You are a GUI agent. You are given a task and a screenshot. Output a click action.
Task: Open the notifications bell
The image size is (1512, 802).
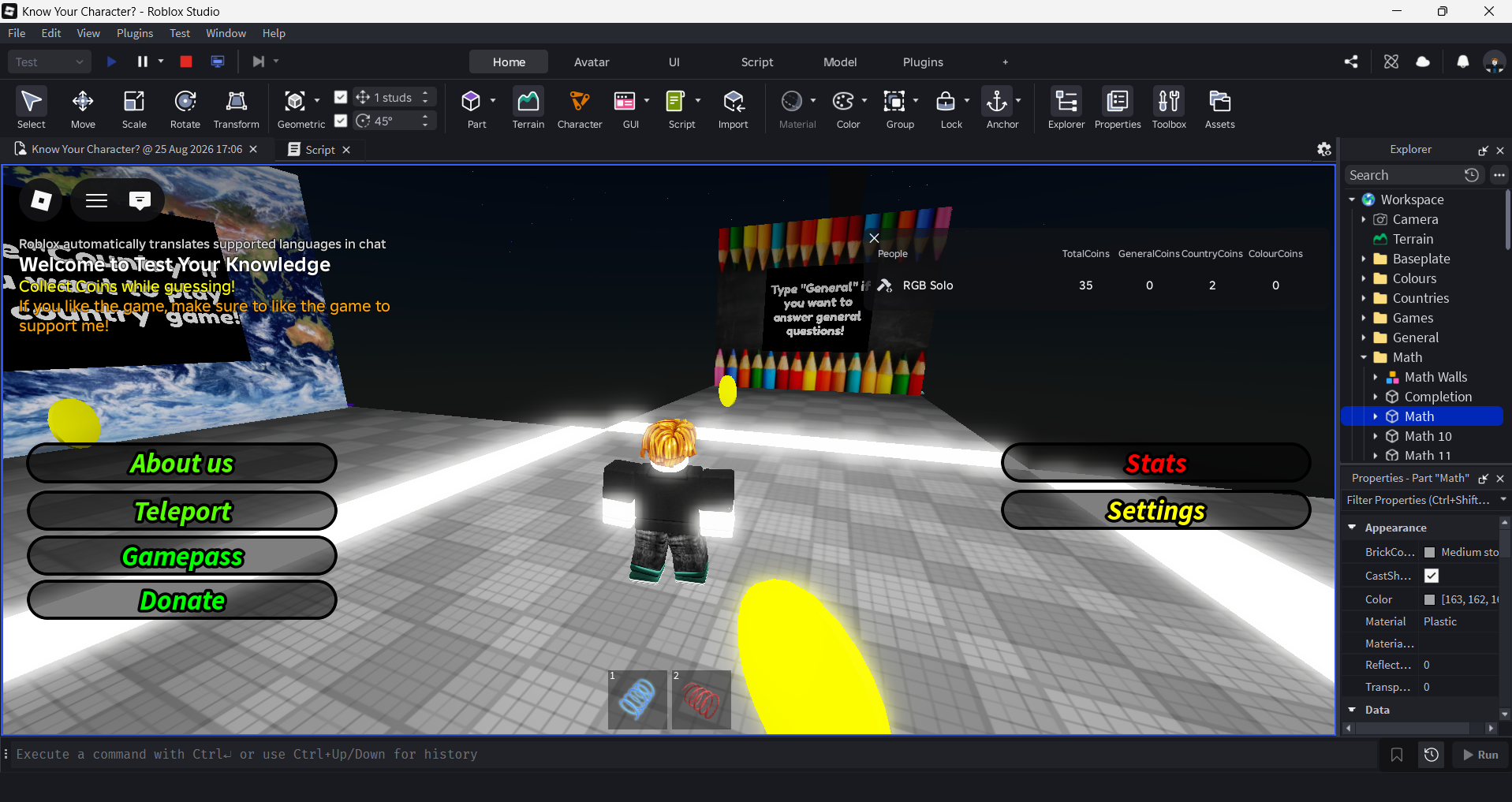tap(1463, 62)
